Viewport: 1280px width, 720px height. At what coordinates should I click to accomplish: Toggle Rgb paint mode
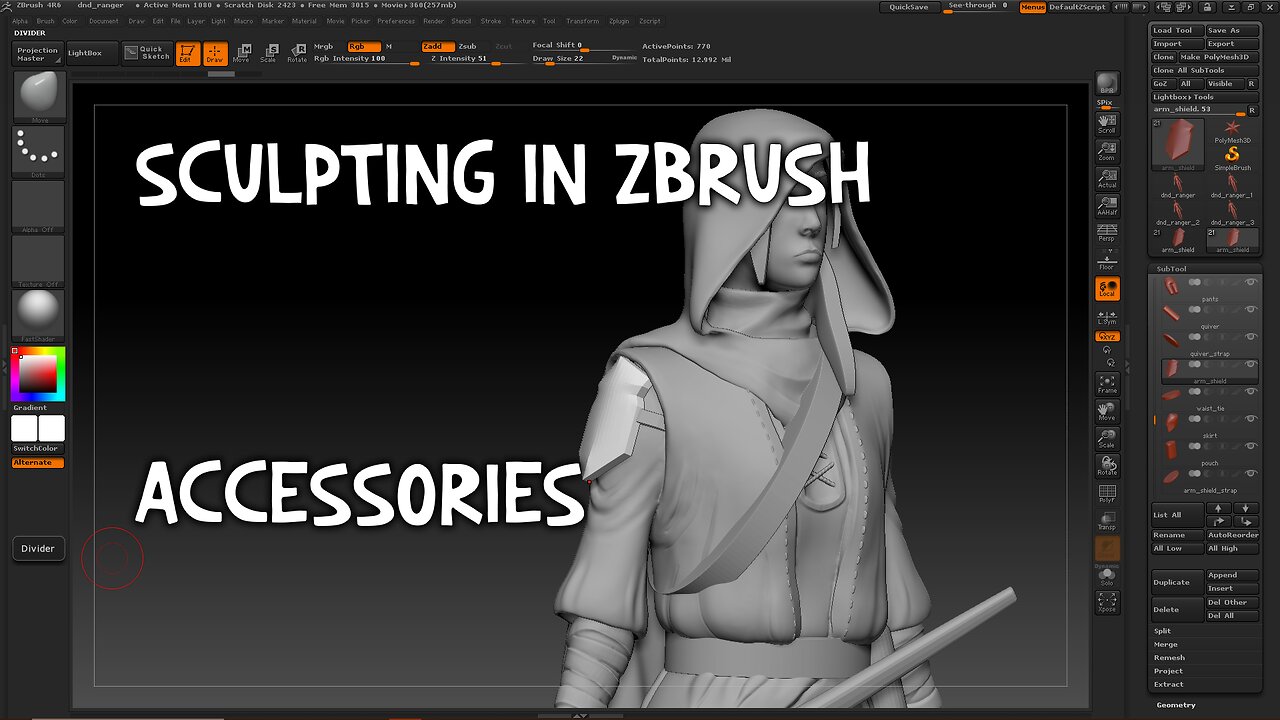pyautogui.click(x=364, y=47)
